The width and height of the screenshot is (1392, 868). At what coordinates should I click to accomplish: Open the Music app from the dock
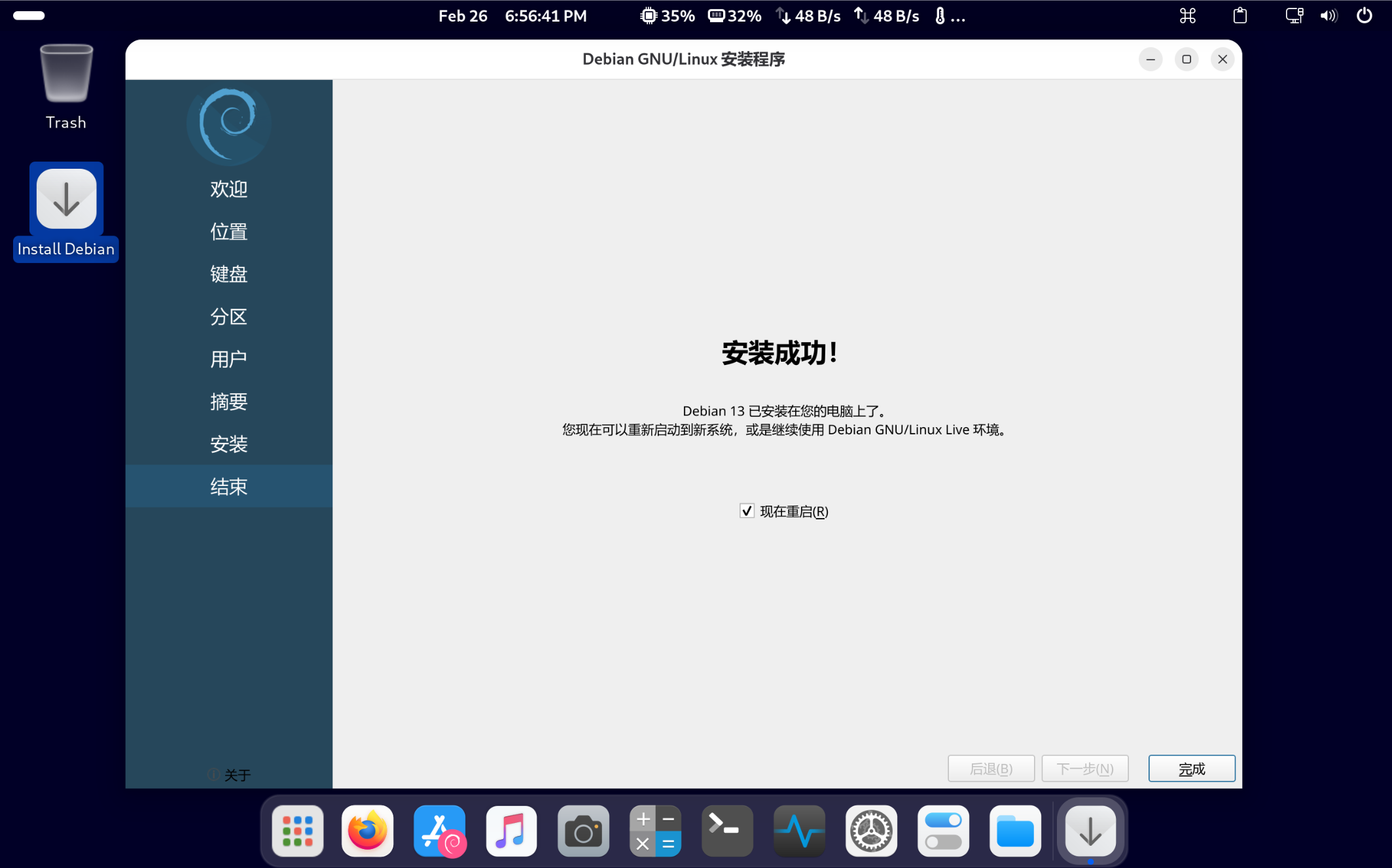pyautogui.click(x=511, y=831)
